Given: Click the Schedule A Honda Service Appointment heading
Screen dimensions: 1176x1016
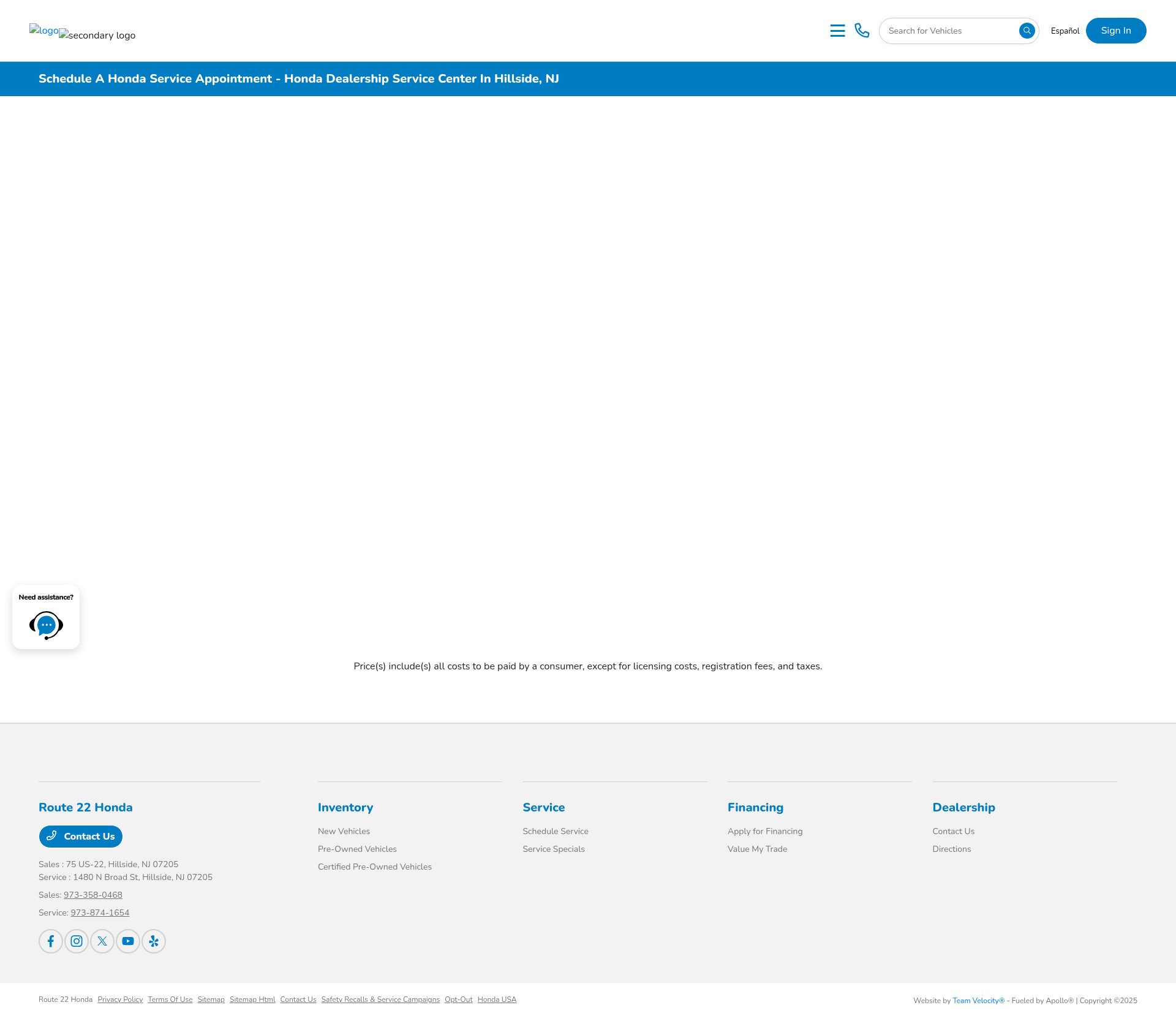Looking at the screenshot, I should 299,78.
